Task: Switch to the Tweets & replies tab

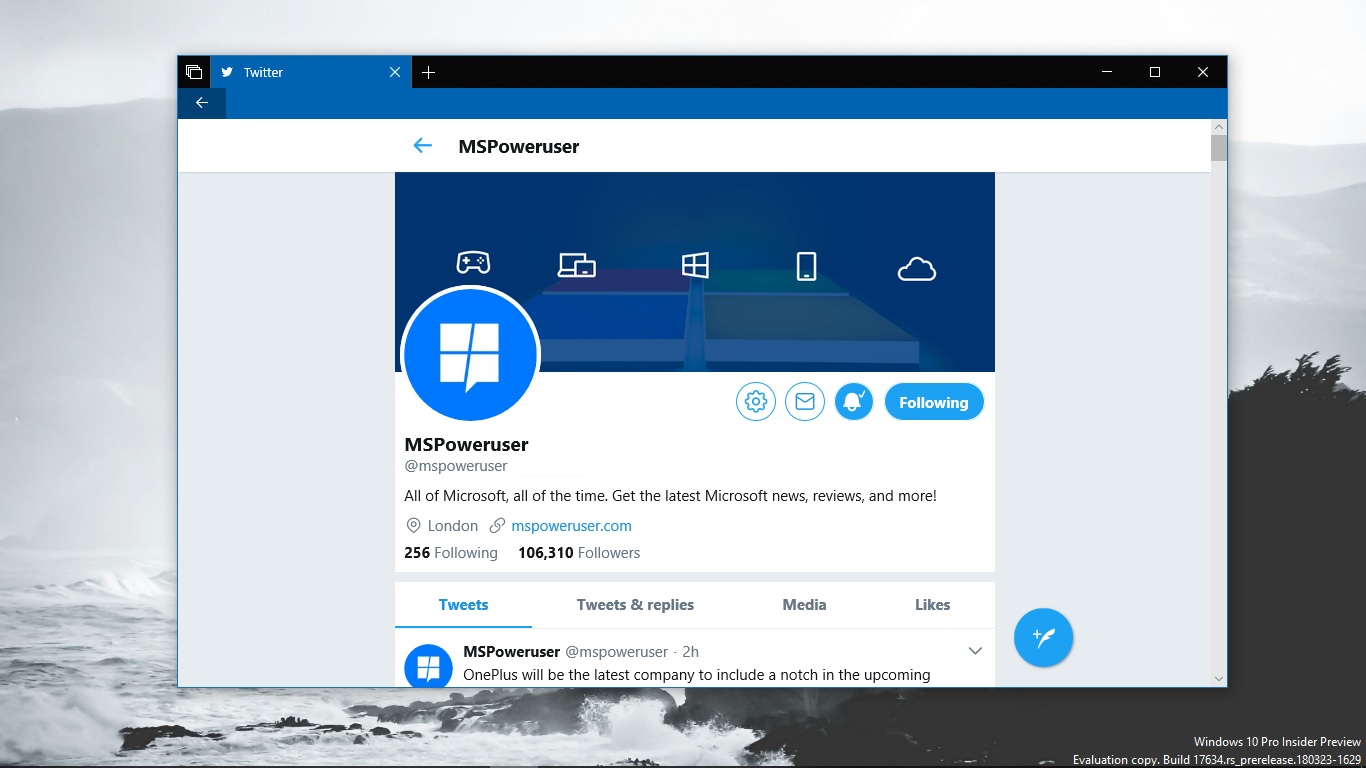Action: click(635, 605)
